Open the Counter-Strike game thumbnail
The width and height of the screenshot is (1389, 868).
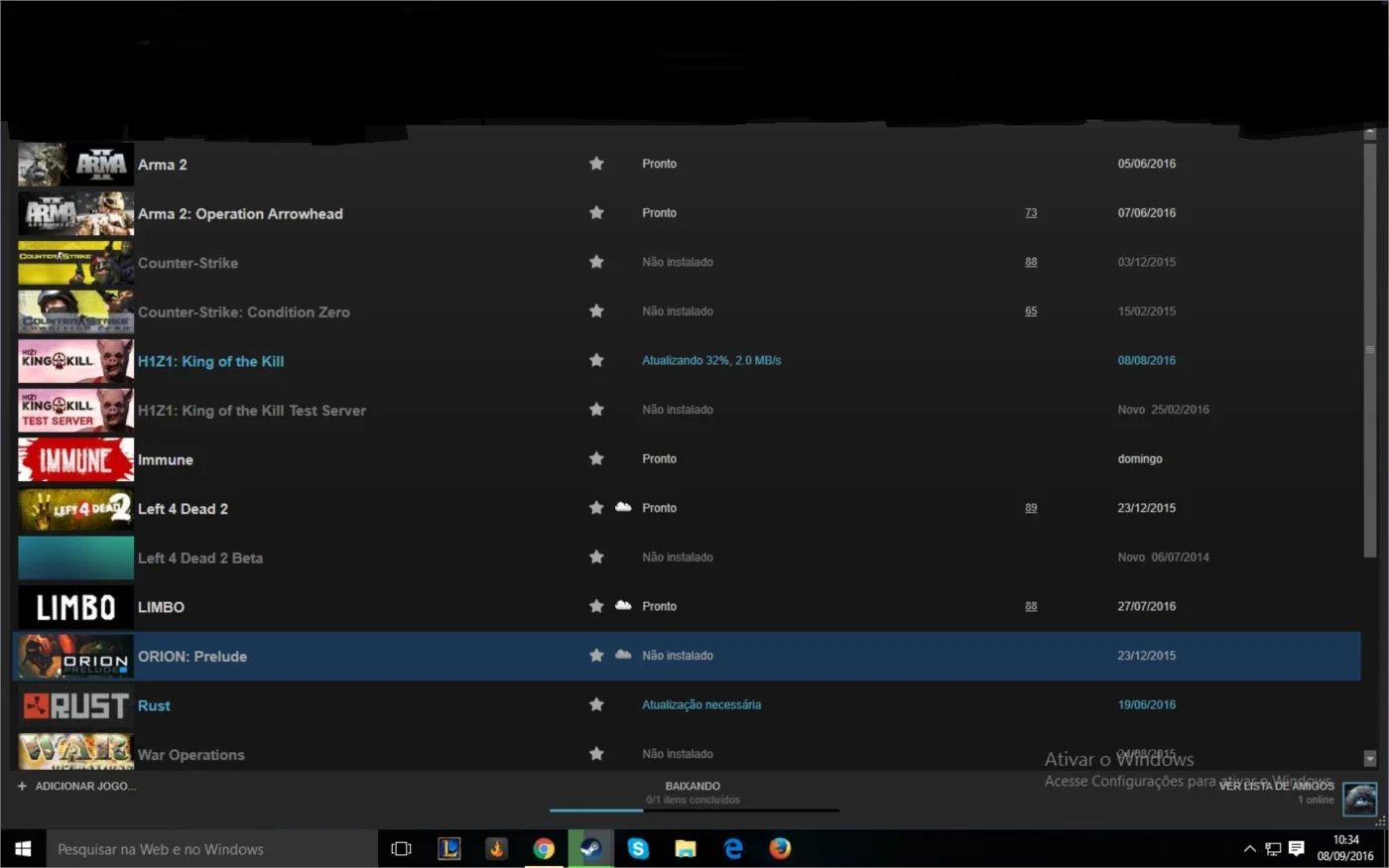coord(75,263)
